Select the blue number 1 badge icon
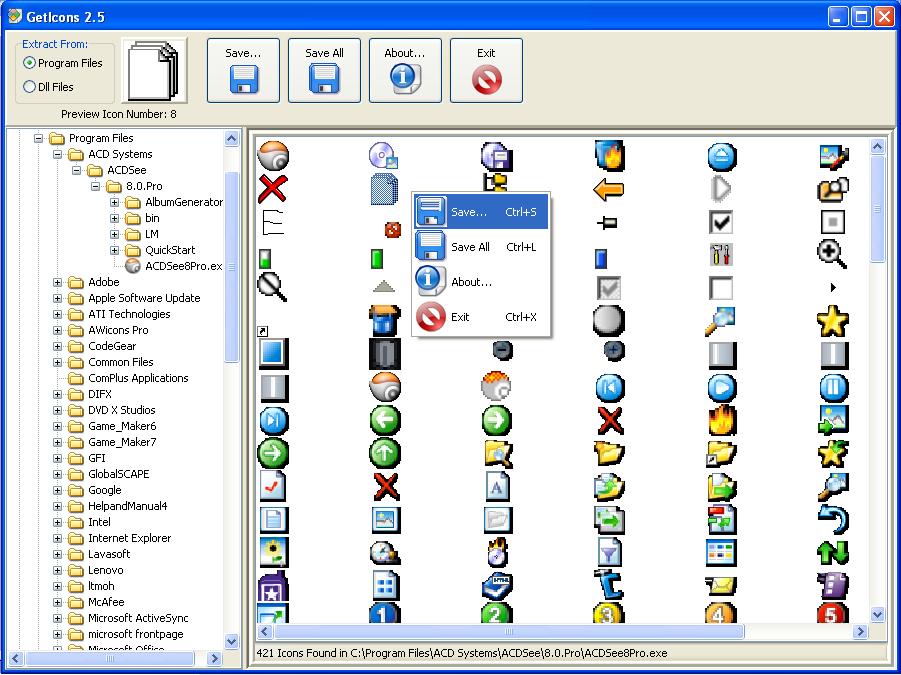Screen dimensions: 901x675 click(384, 614)
